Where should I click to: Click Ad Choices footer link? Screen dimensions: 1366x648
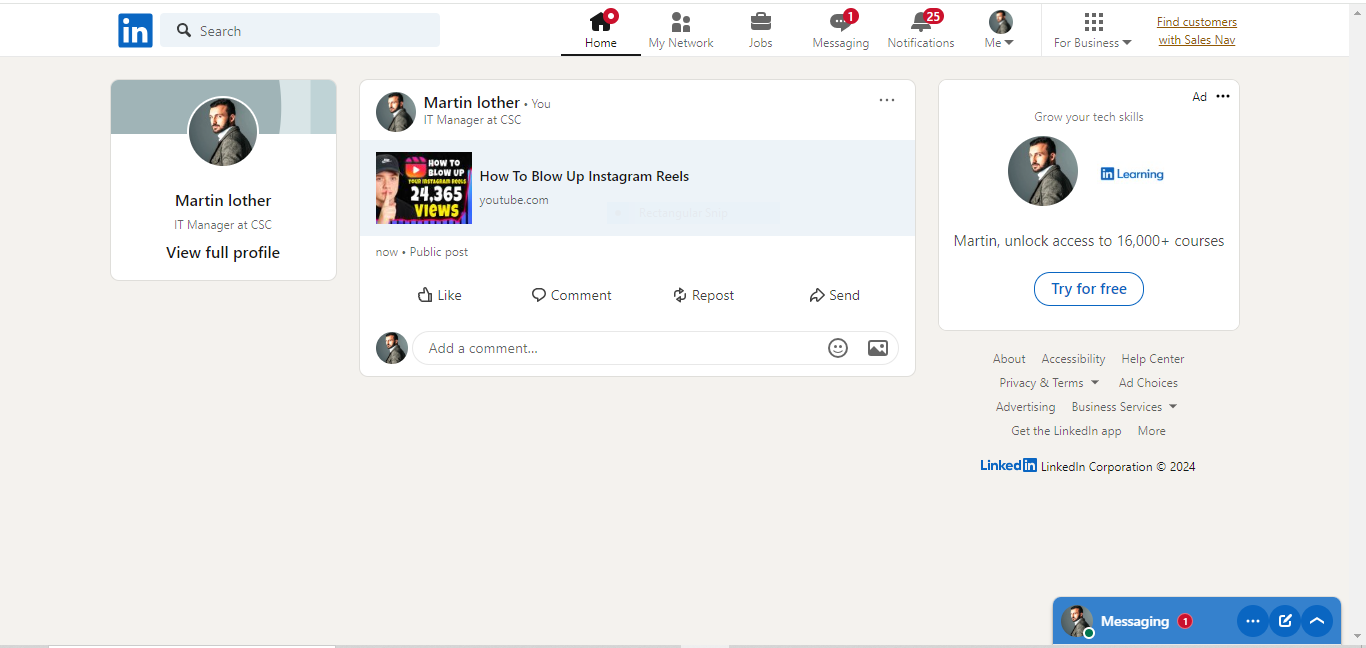coord(1148,383)
